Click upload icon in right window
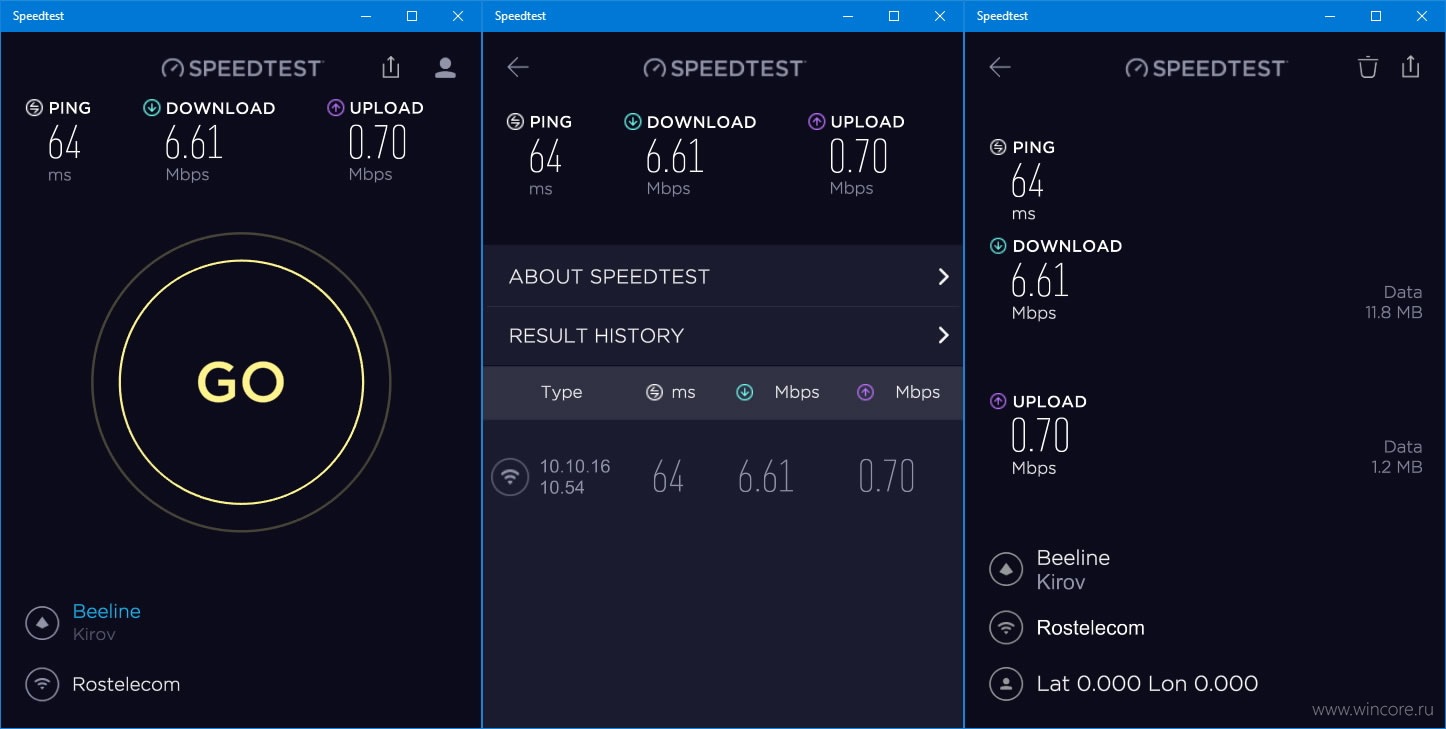1446x729 pixels. 998,401
